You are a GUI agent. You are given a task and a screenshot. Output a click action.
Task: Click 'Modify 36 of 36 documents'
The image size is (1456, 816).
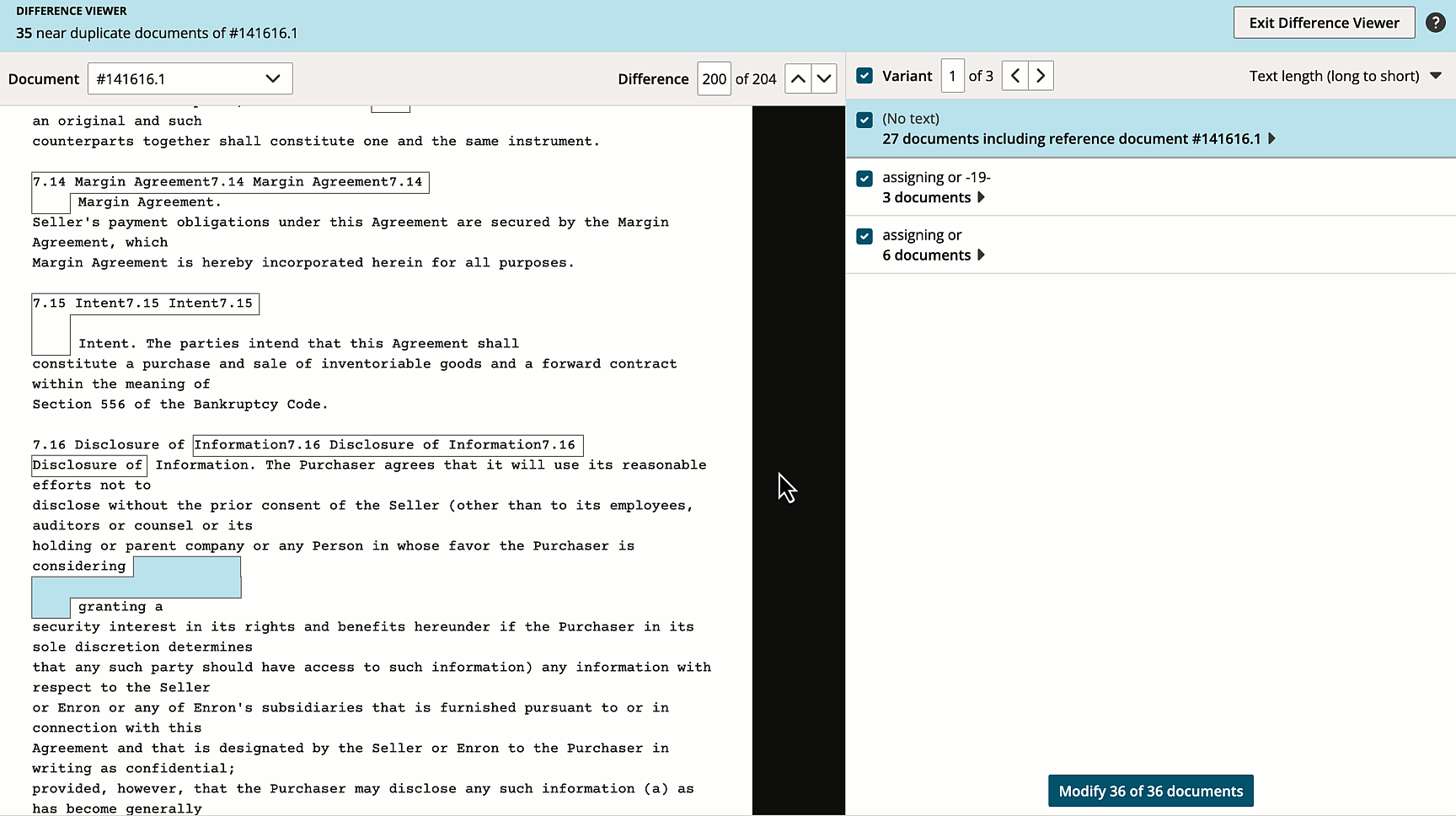pyautogui.click(x=1151, y=791)
